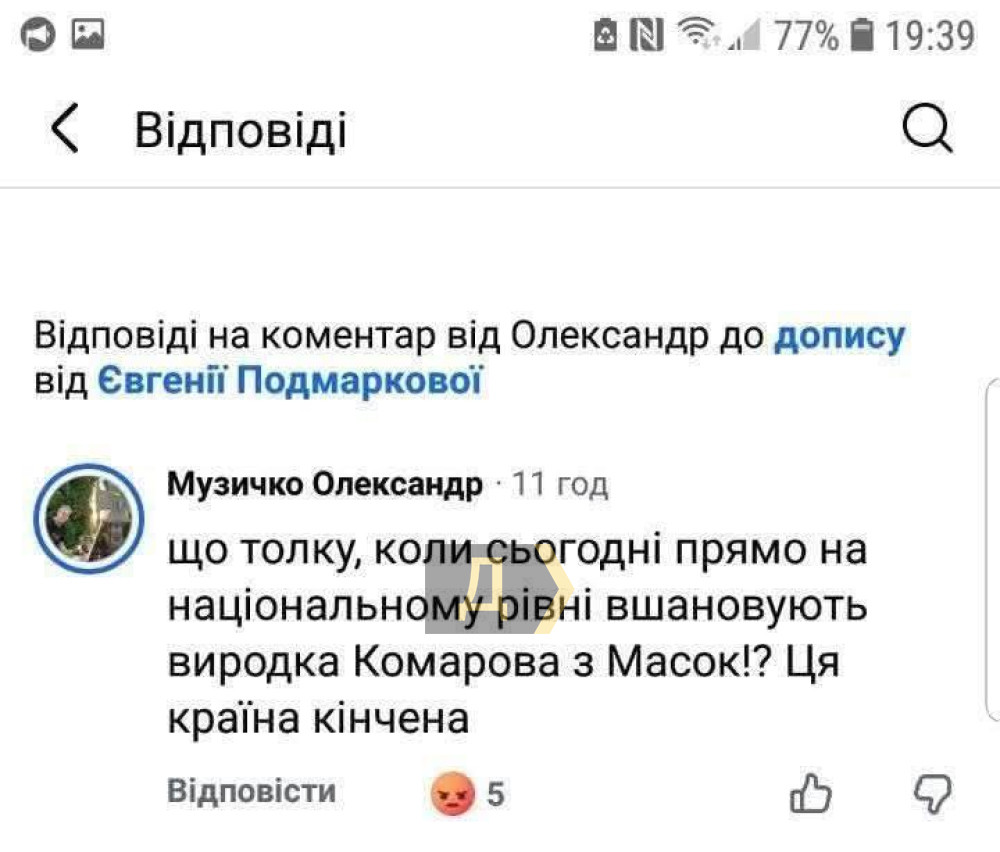Tap the battery icon in status bar
The image size is (1000, 852).
[860, 37]
